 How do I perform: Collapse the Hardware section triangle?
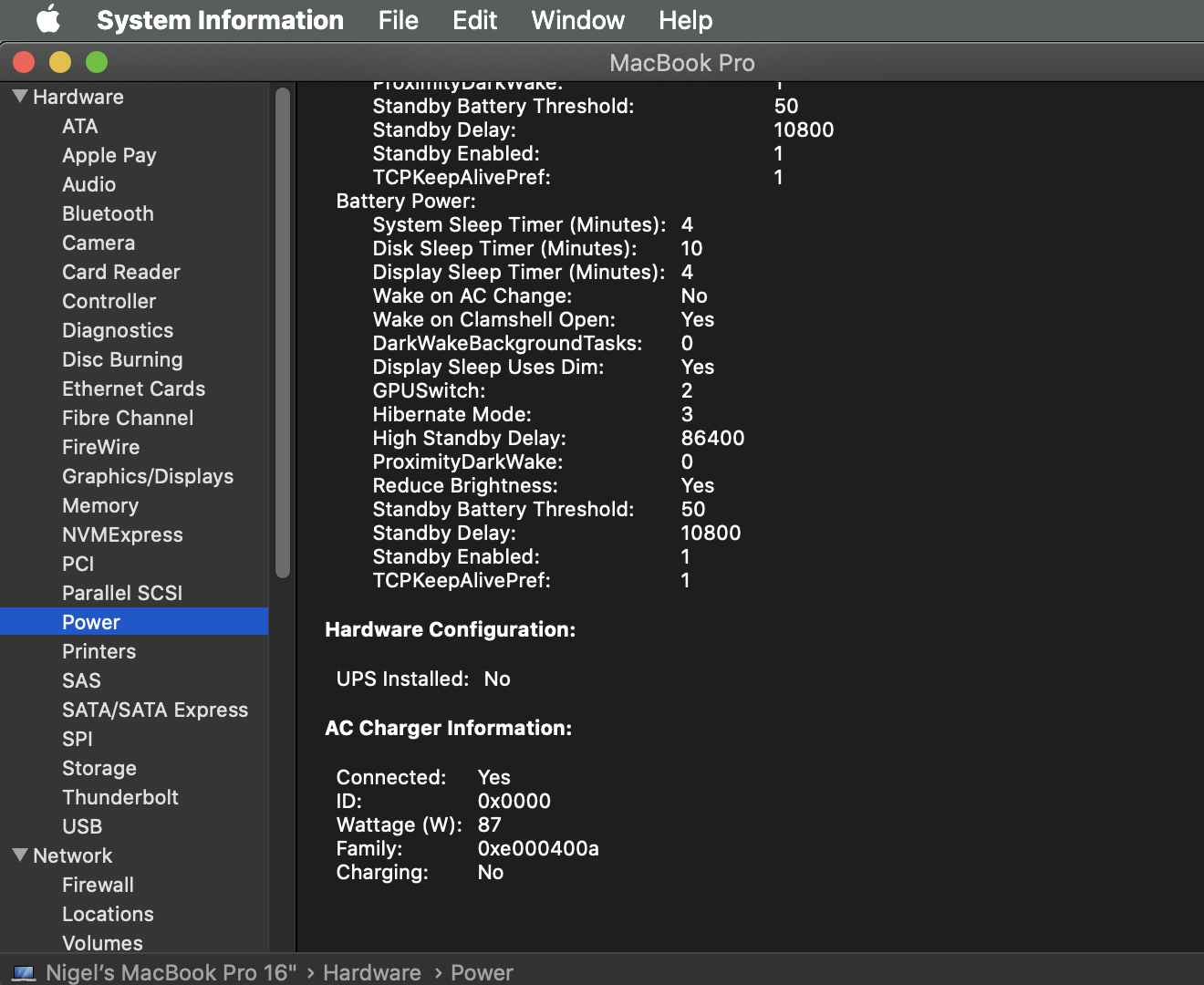(x=20, y=96)
